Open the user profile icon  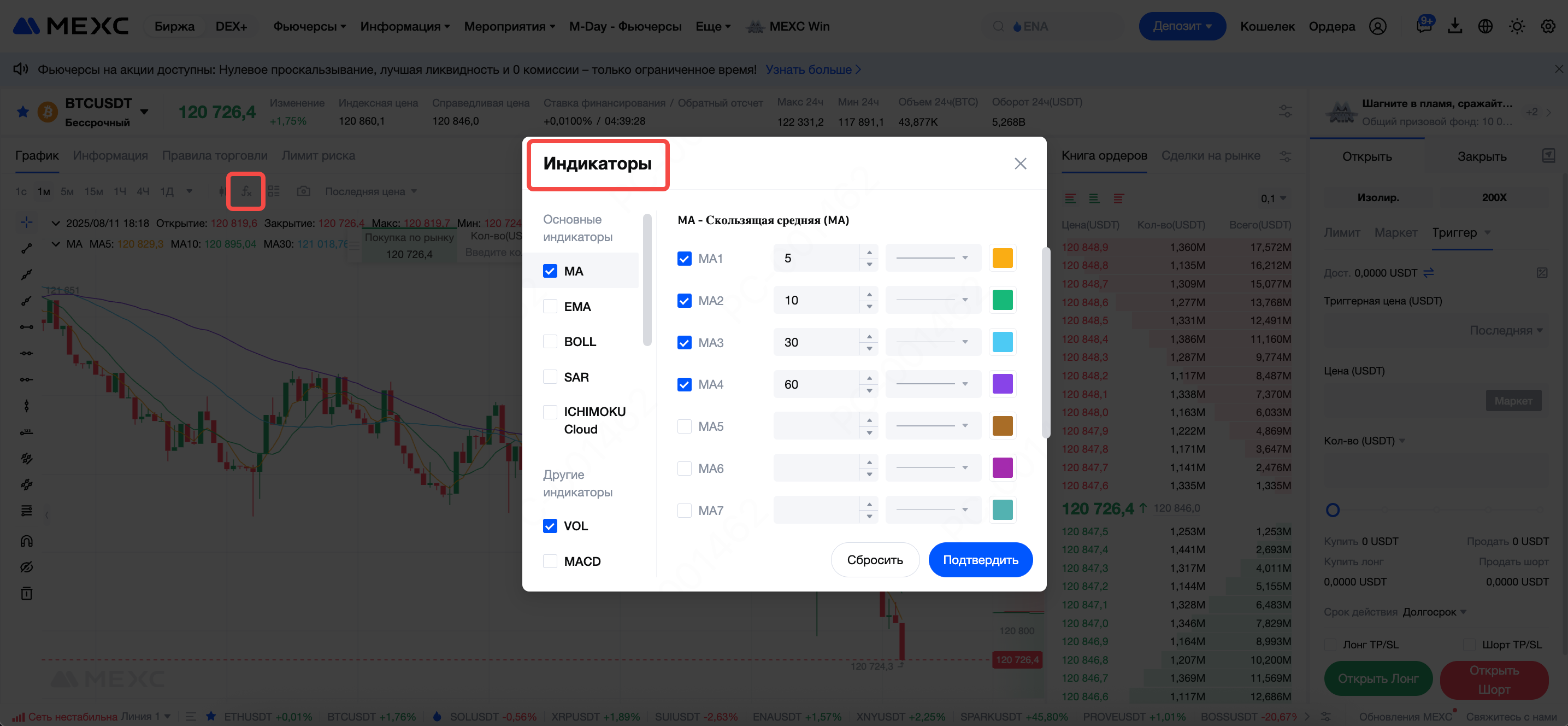[1377, 26]
